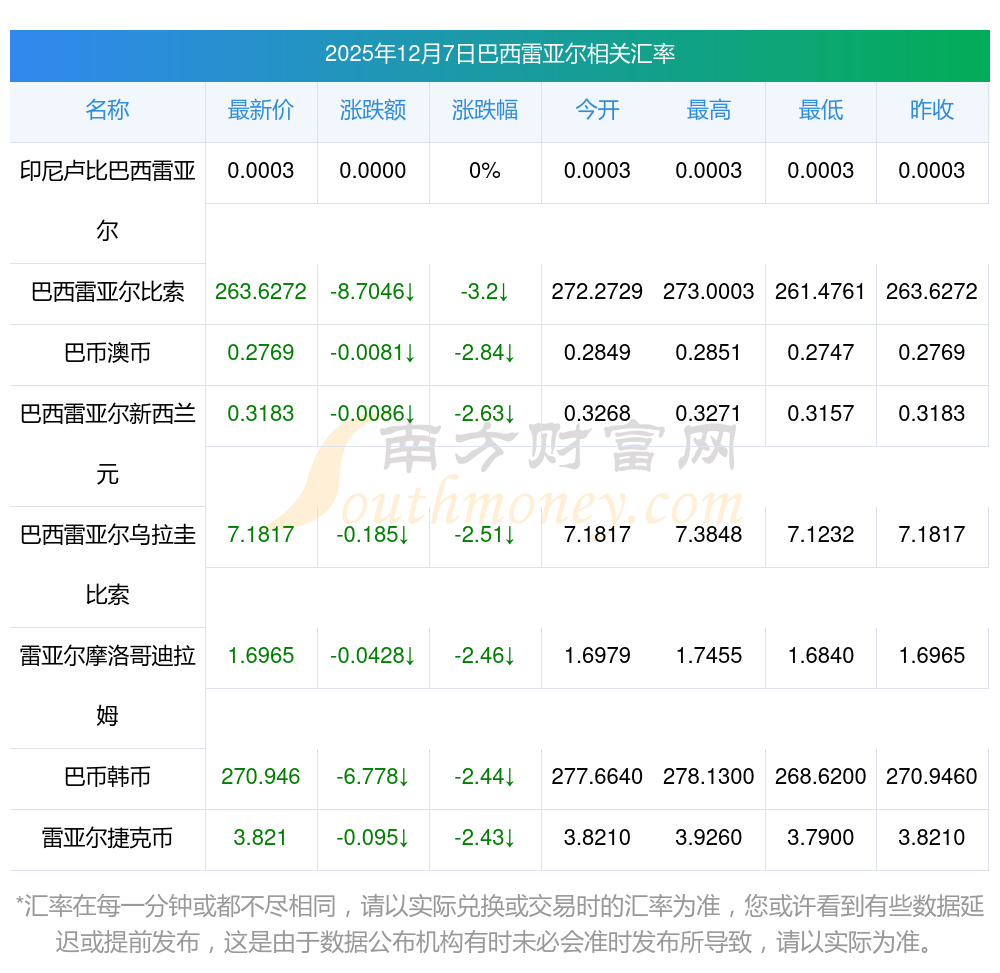Select the 最新价 column header
Screen dimensions: 1000x973
point(261,110)
